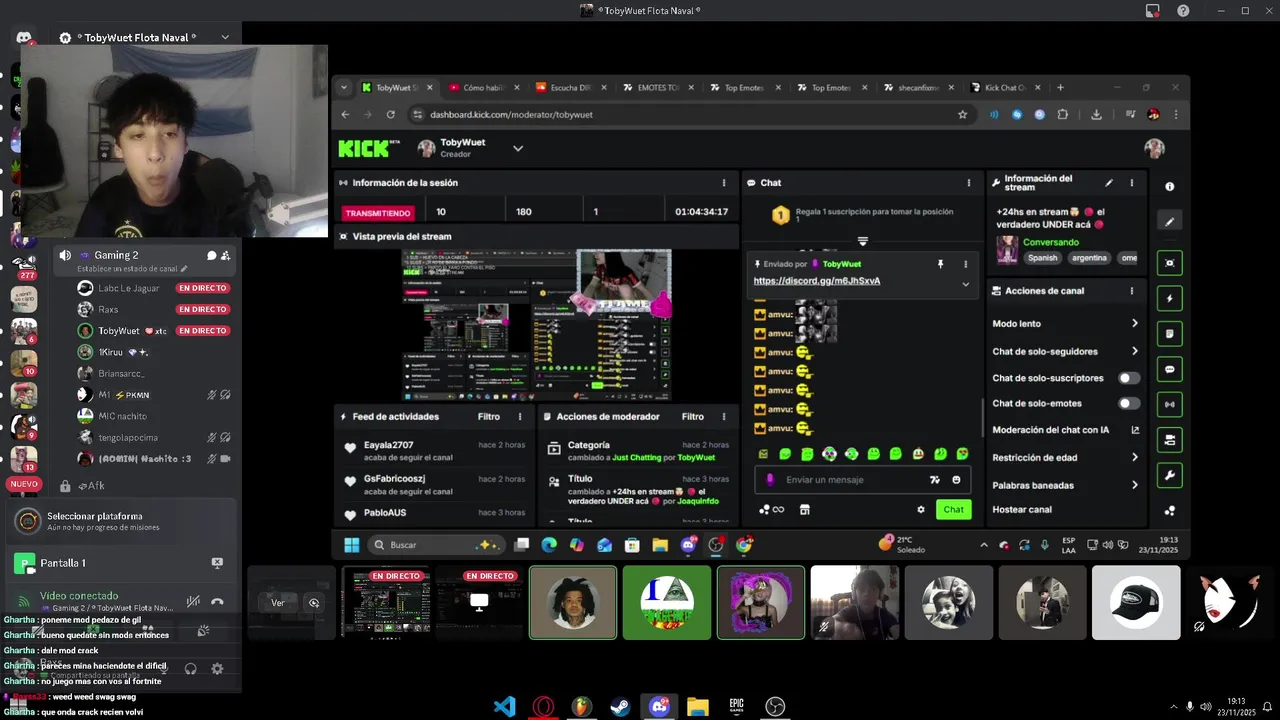Click the pencil edit icon in Kick's sidebar
The height and width of the screenshot is (720, 1280).
(x=1170, y=222)
